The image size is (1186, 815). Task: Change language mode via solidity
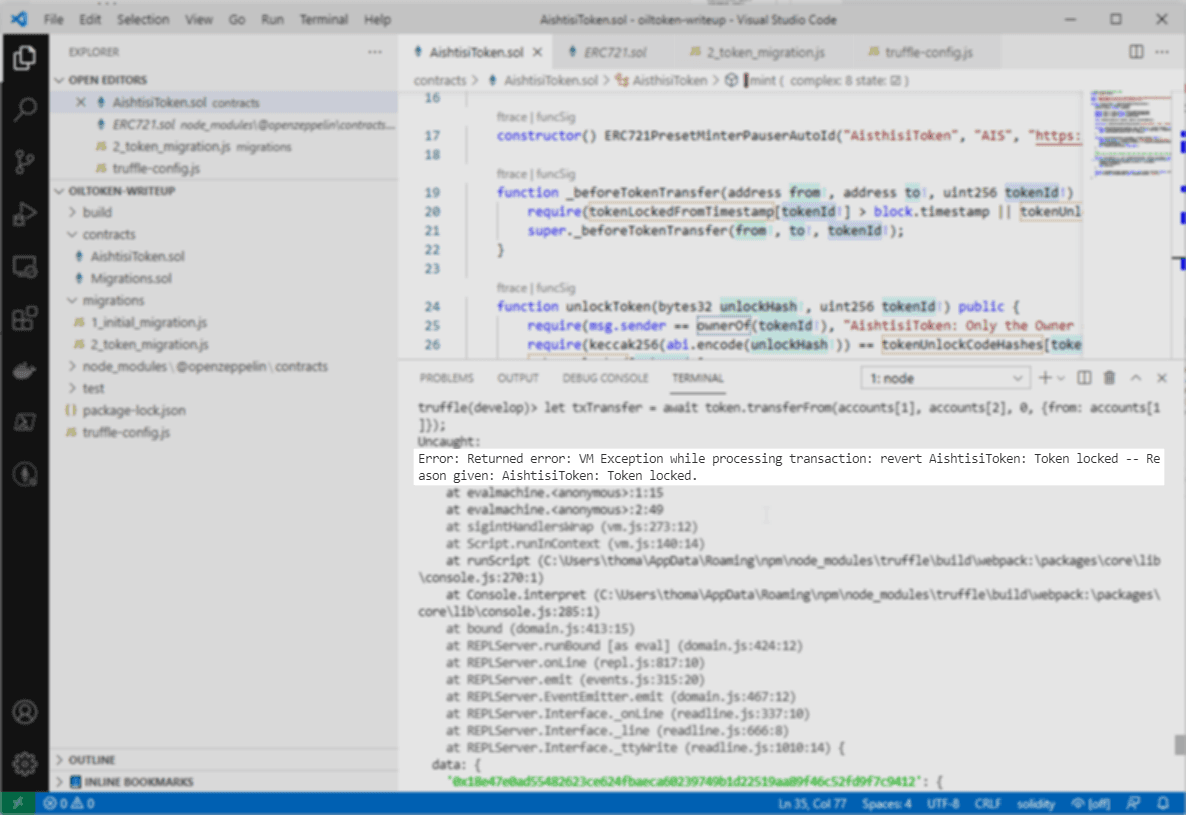click(1035, 804)
